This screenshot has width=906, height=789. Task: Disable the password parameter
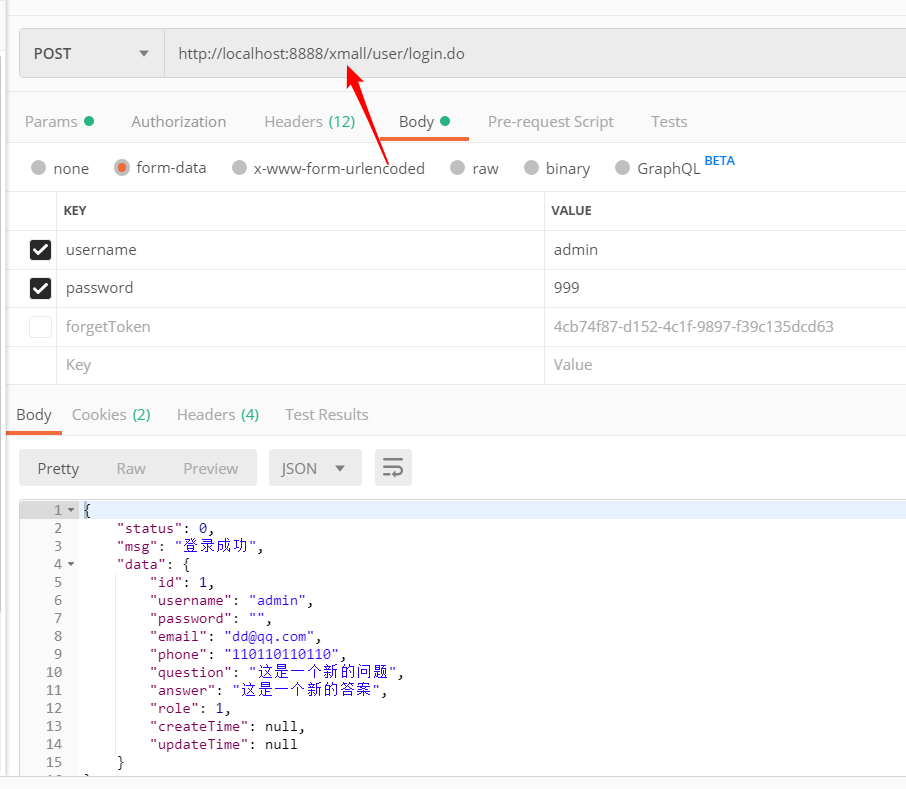pos(40,288)
